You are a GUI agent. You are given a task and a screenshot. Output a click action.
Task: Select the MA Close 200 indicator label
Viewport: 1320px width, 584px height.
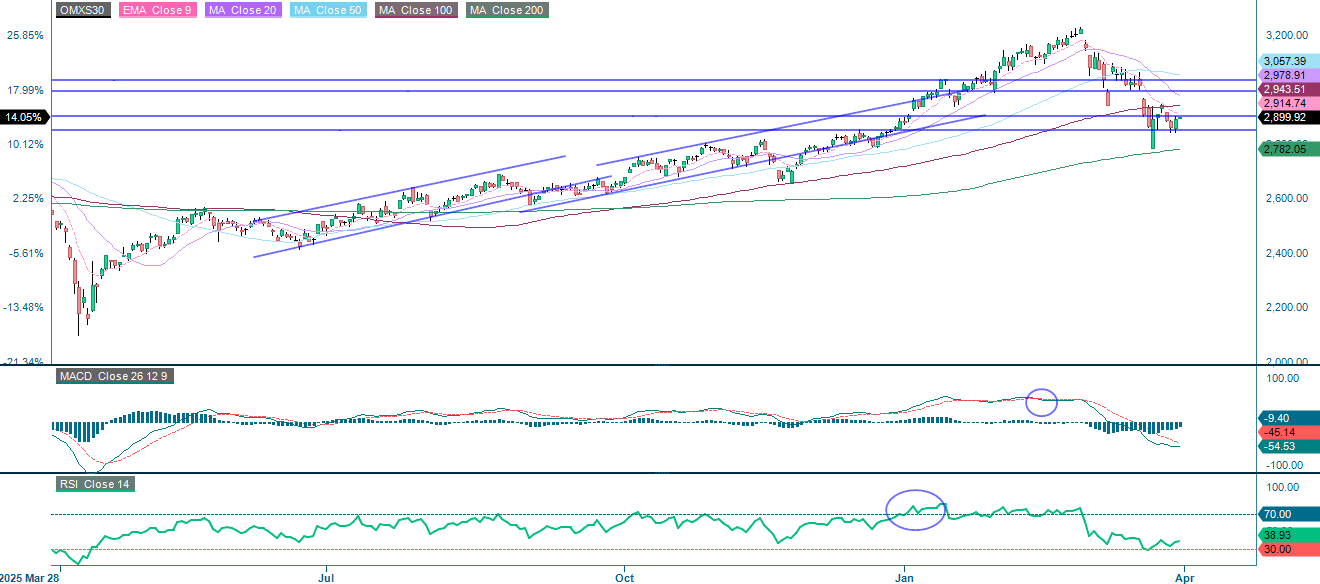click(507, 10)
